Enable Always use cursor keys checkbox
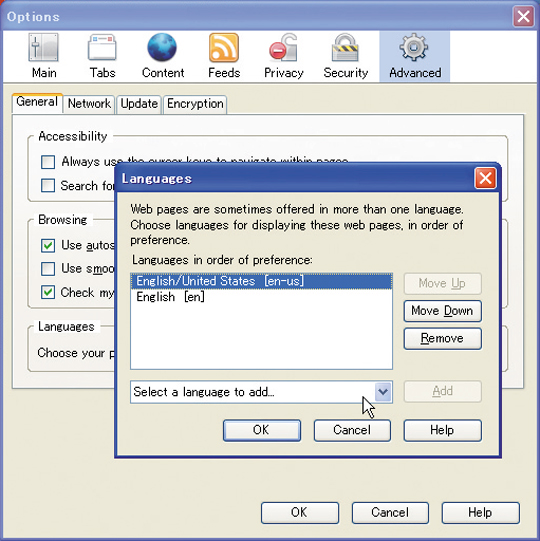540x541 pixels. click(x=48, y=162)
